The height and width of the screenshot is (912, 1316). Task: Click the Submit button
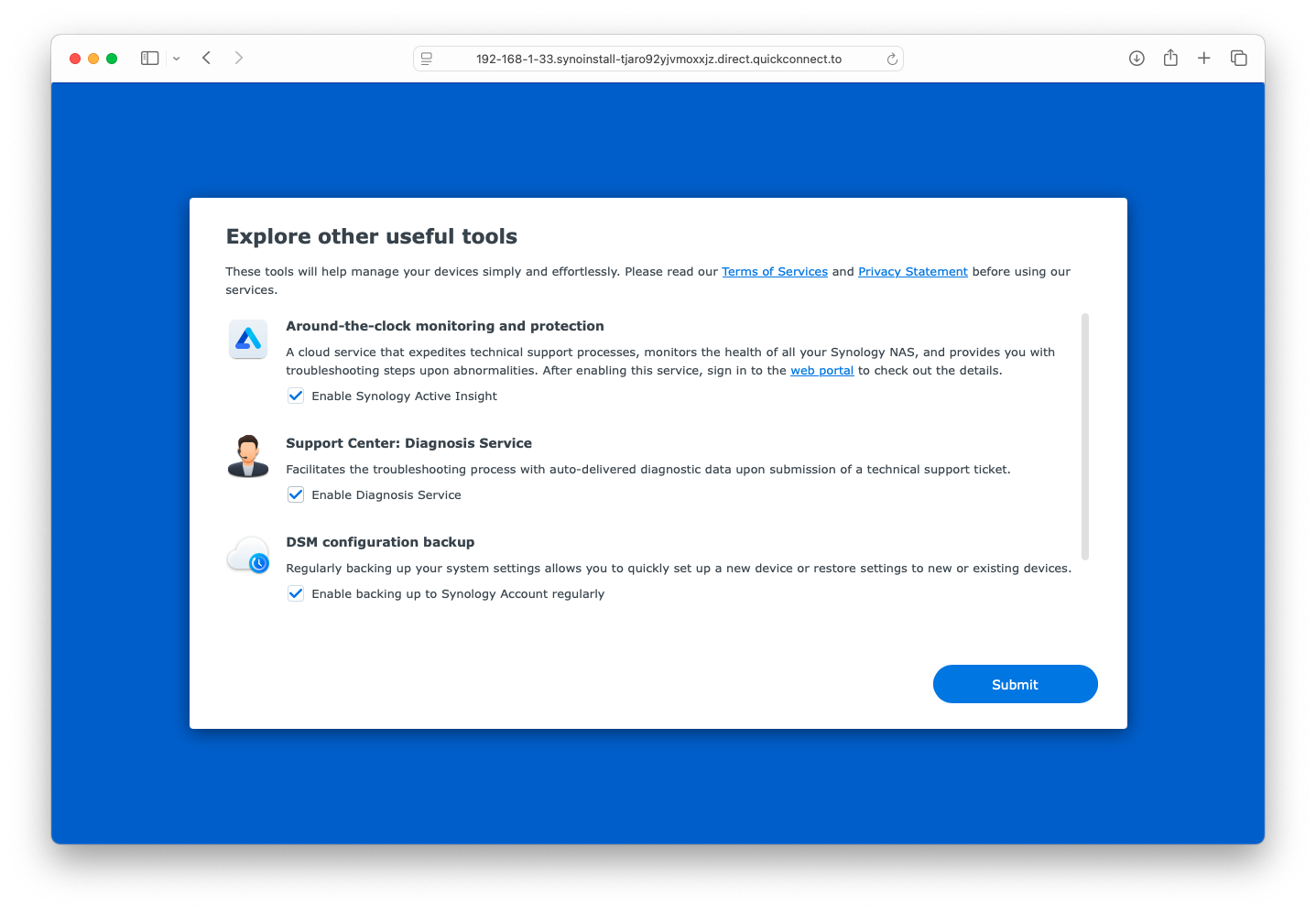1015,684
